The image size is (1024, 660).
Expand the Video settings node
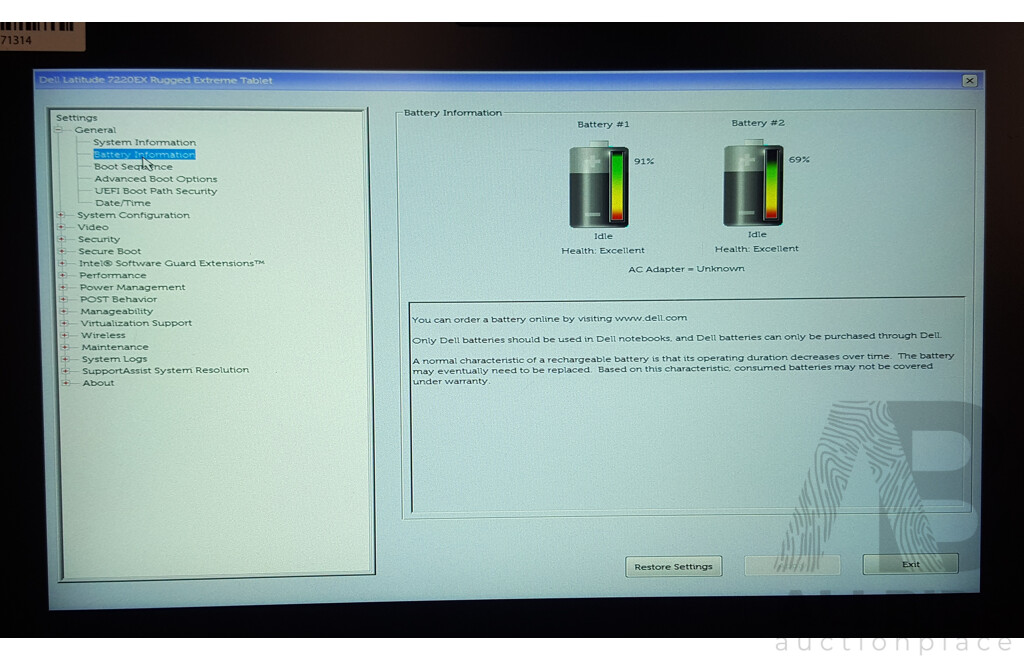[x=61, y=227]
